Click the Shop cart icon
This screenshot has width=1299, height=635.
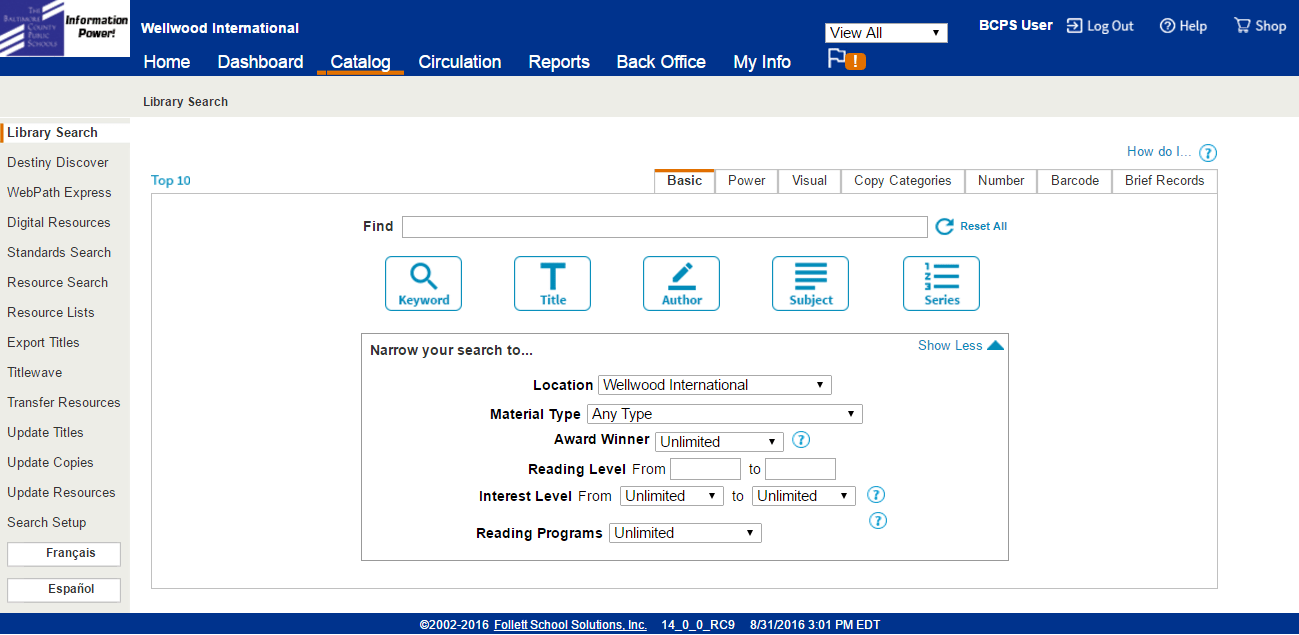1241,25
